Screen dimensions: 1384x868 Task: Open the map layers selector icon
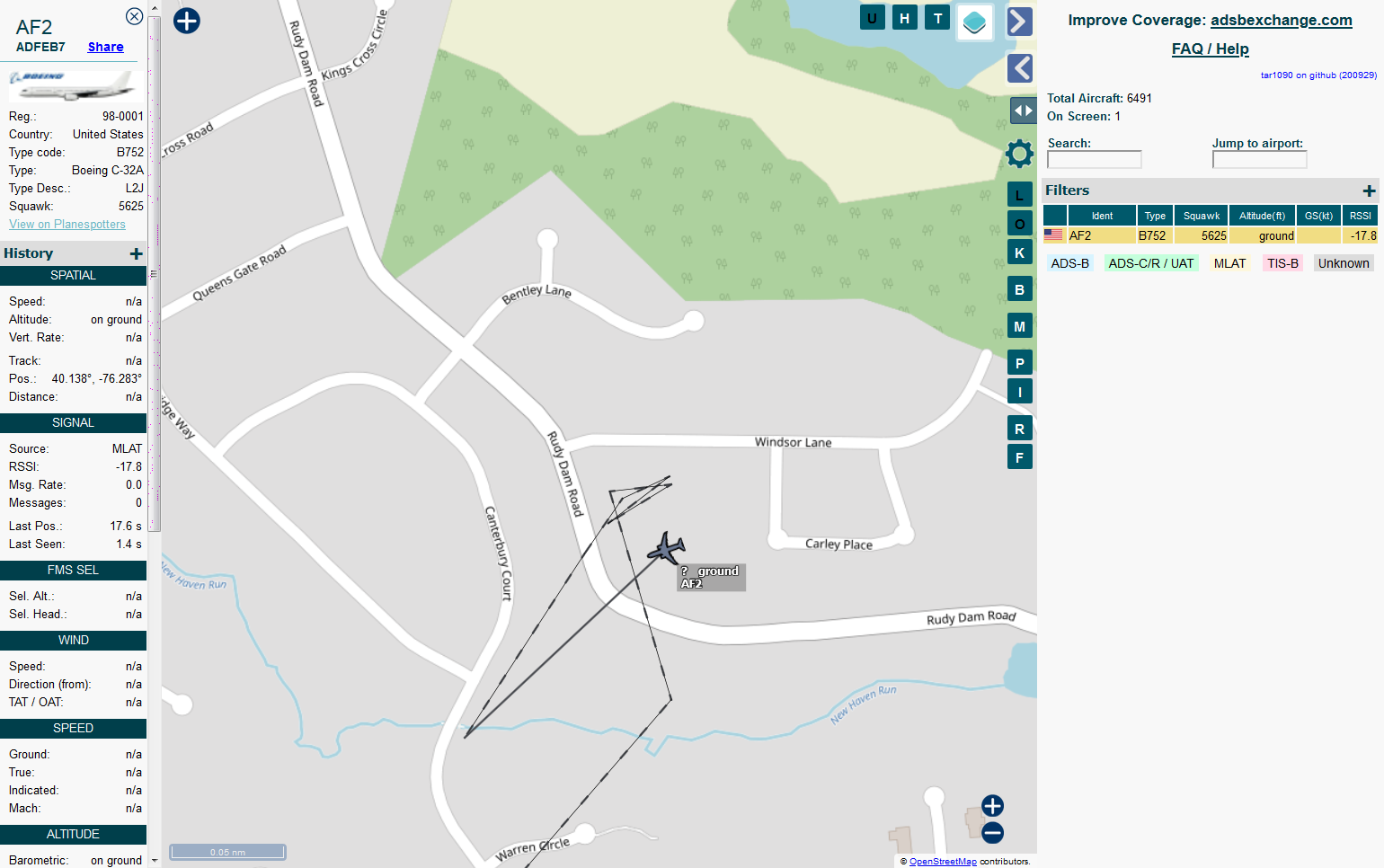(x=974, y=22)
